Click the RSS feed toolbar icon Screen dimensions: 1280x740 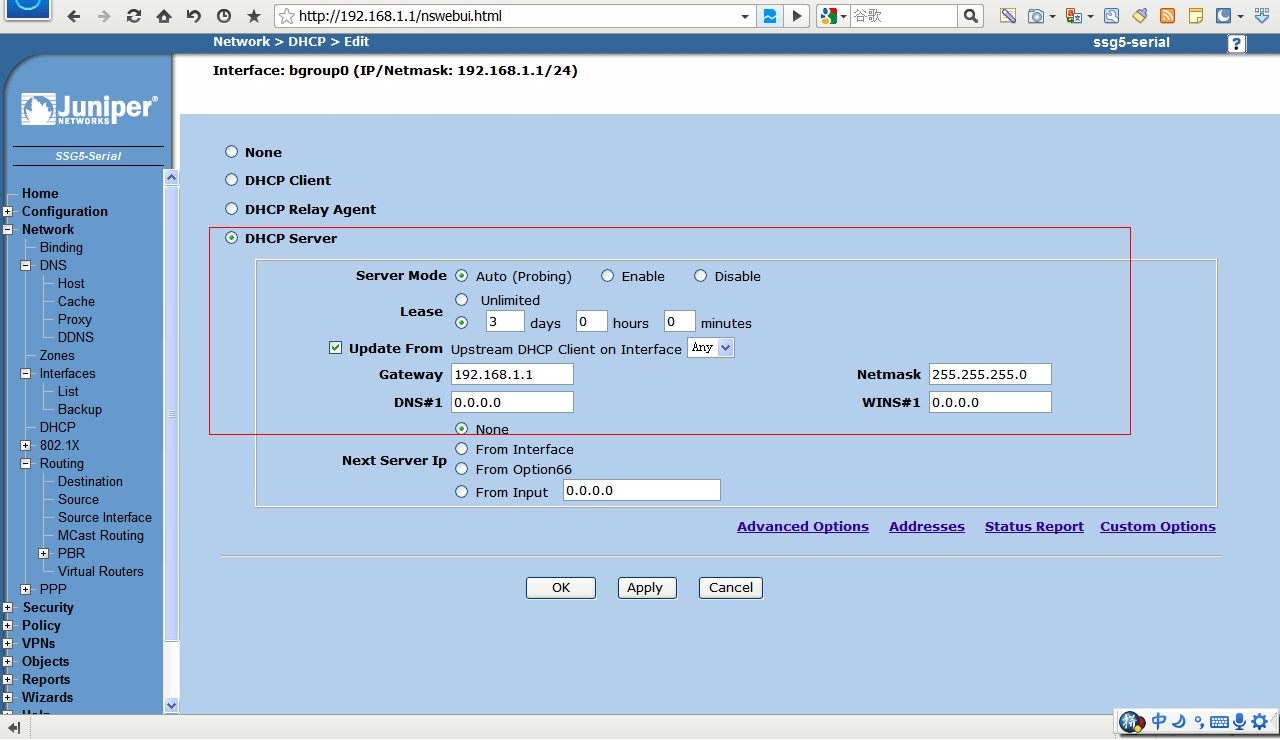pyautogui.click(x=1167, y=16)
